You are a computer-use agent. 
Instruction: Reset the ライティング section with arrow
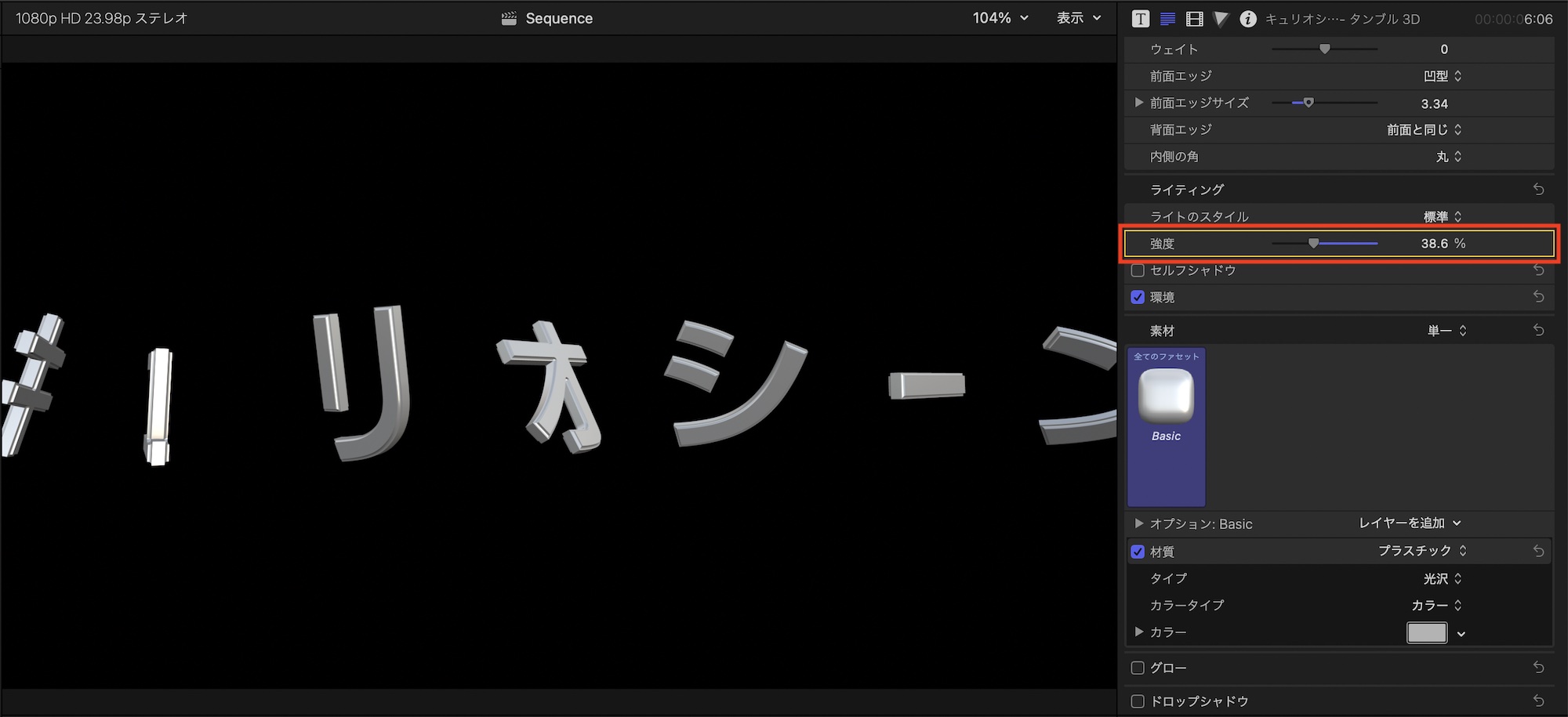[x=1538, y=190]
